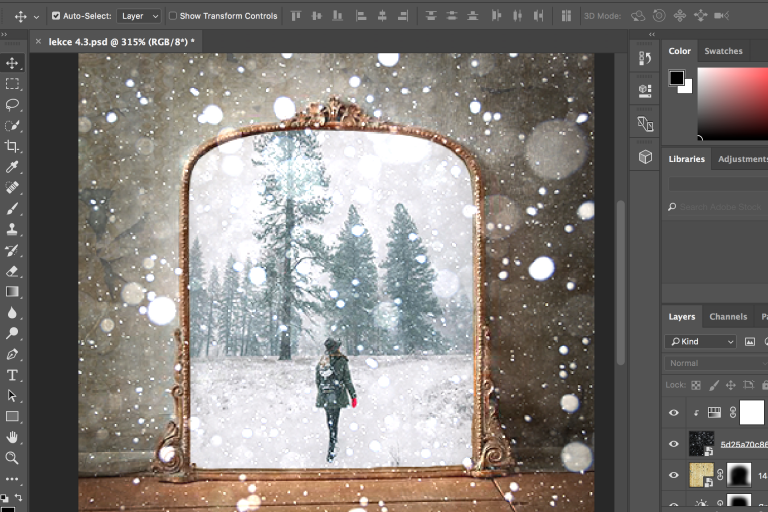Open the Kind layer filter dropdown
Viewport: 768px width, 512px height.
click(702, 342)
